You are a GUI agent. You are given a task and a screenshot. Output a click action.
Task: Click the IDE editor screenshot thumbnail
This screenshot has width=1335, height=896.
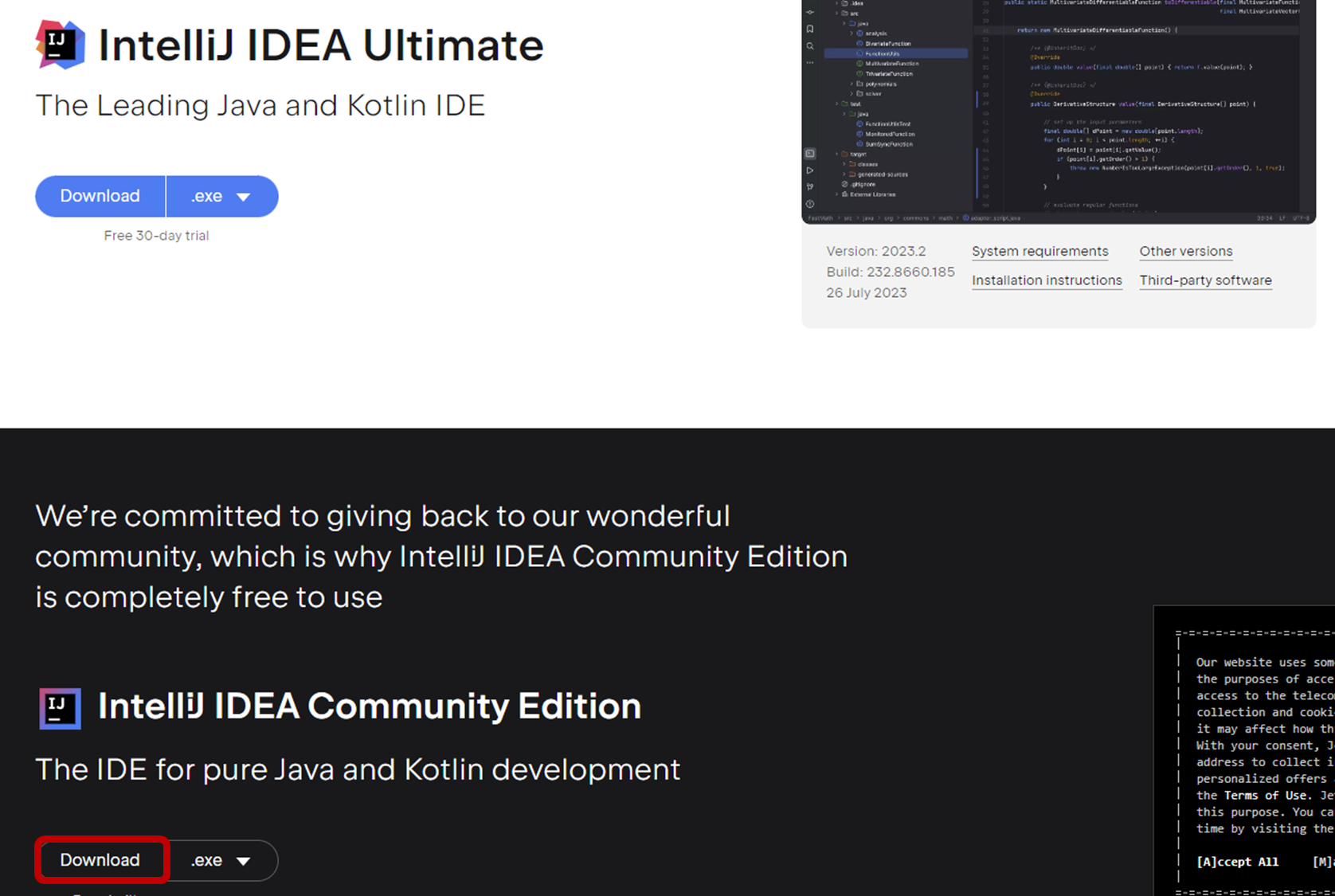[x=1059, y=112]
